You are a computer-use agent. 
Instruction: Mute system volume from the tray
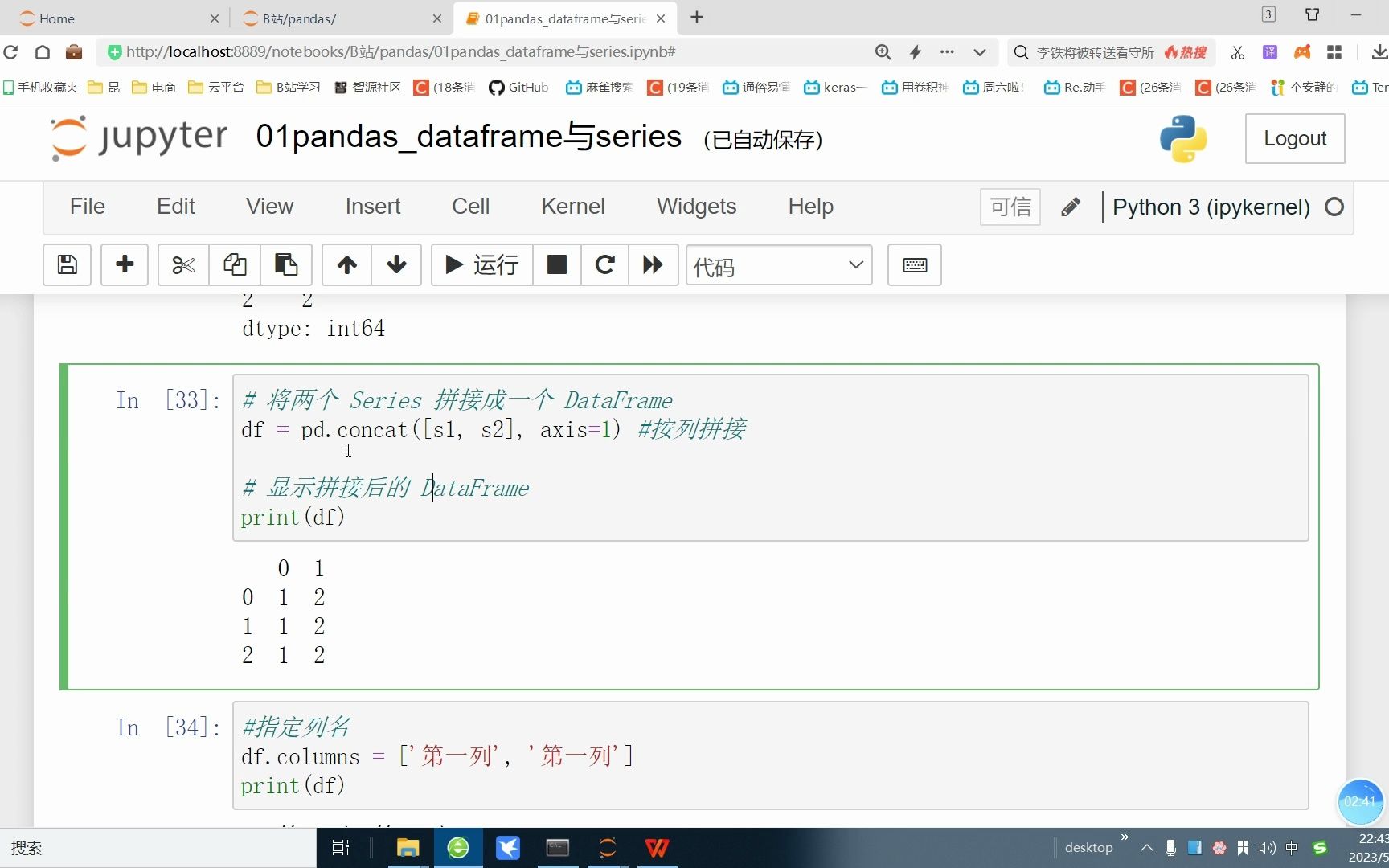click(x=1268, y=848)
